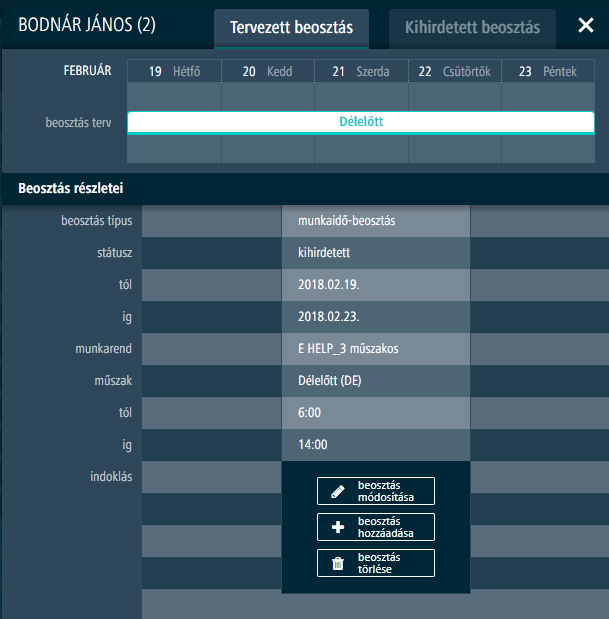Click the munkarend label

(x=103, y=349)
